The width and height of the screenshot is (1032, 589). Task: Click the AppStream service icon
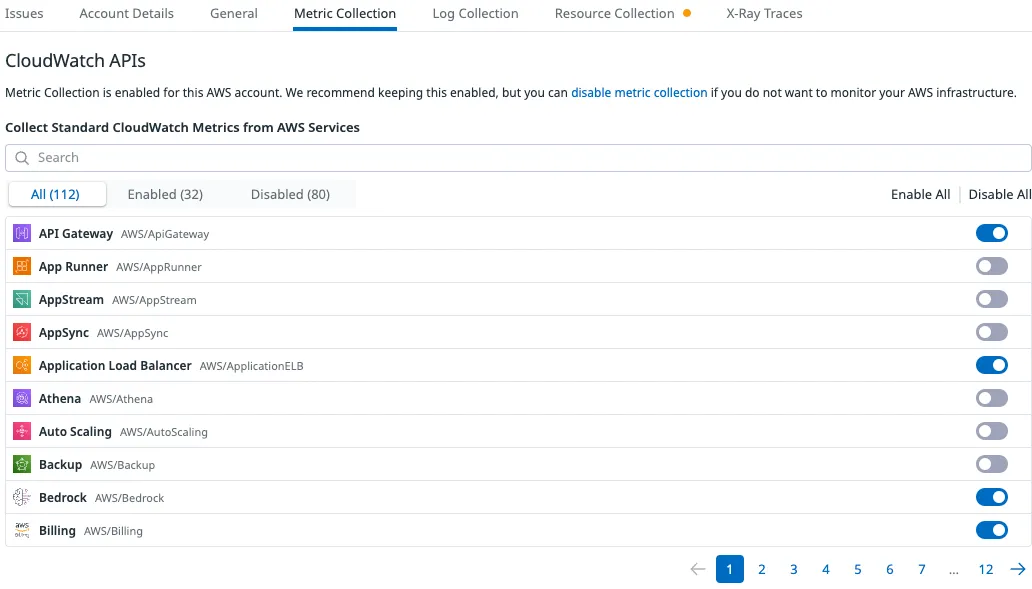coord(22,299)
